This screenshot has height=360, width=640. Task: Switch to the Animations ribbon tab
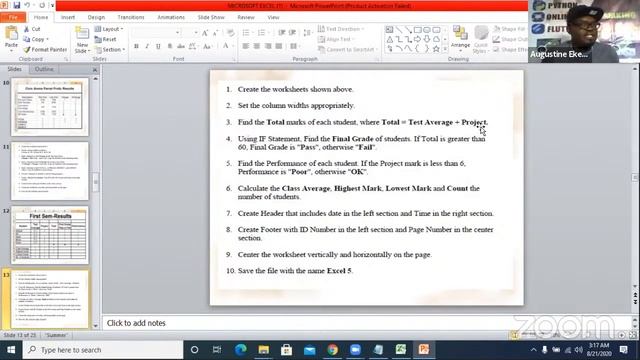[x=171, y=18]
